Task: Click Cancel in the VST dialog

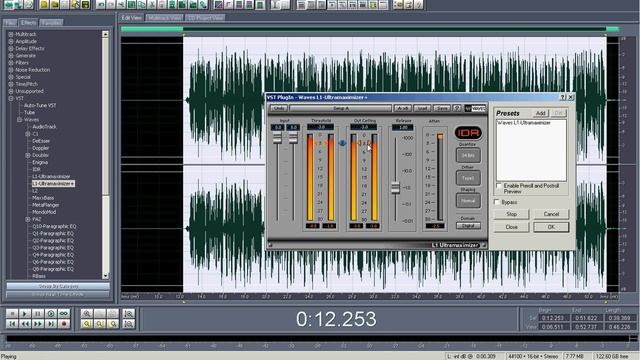Action: pos(551,214)
